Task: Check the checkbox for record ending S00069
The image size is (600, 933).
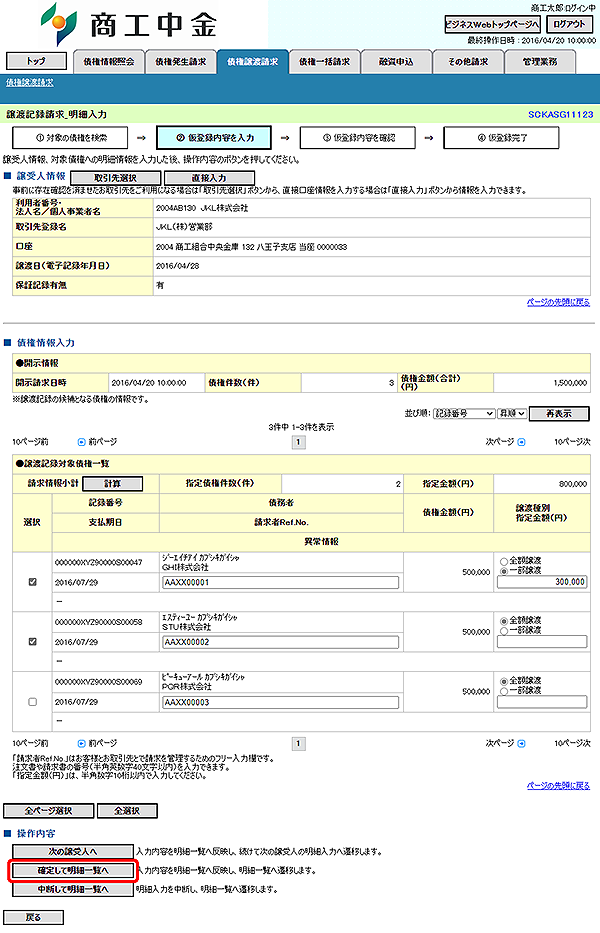Action: coord(33,702)
